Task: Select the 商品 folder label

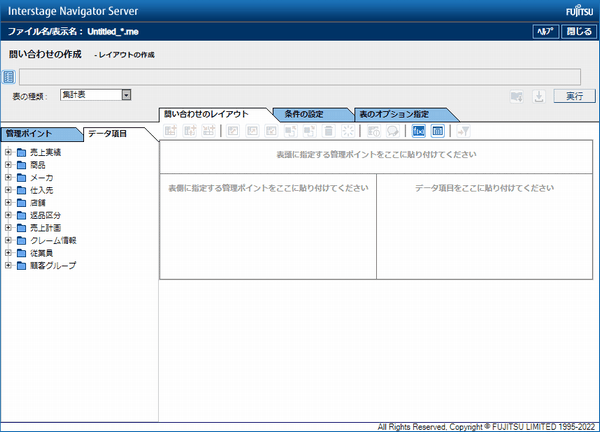Action: (x=38, y=165)
